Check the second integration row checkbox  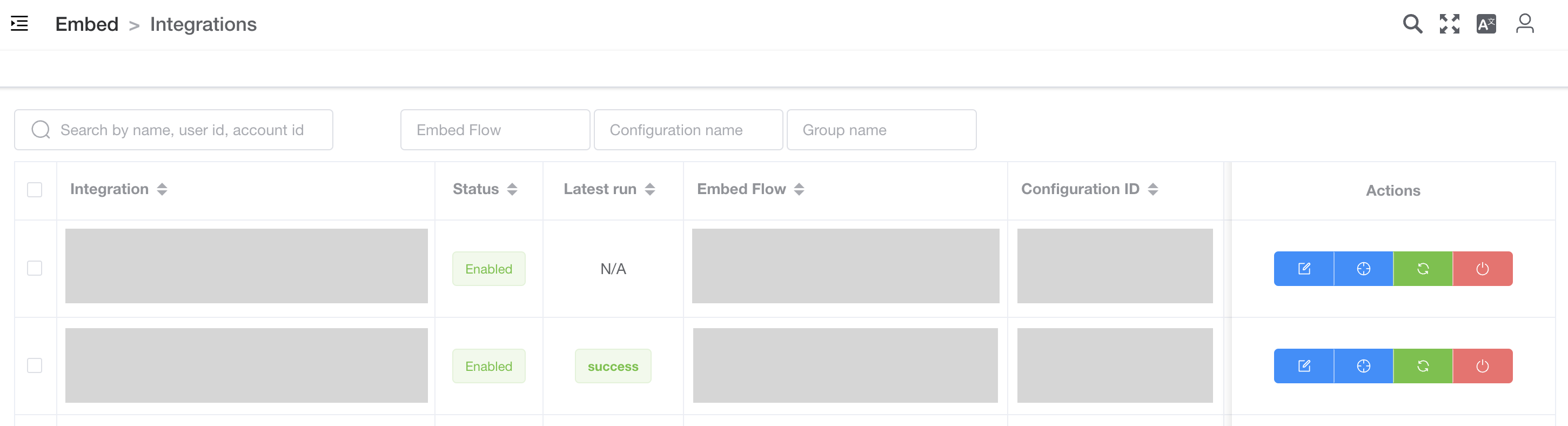(x=35, y=365)
